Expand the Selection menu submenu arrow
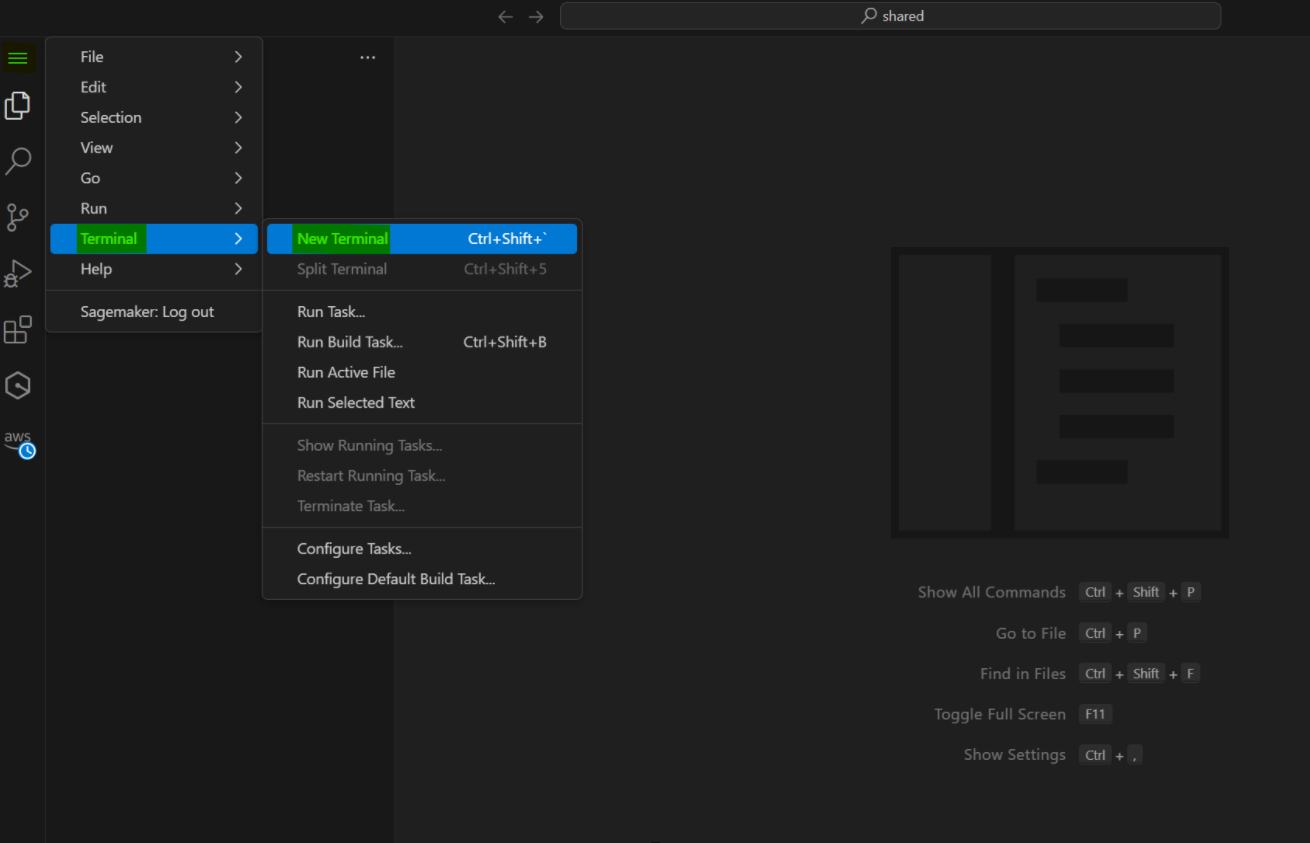Image resolution: width=1310 pixels, height=843 pixels. coord(238,117)
